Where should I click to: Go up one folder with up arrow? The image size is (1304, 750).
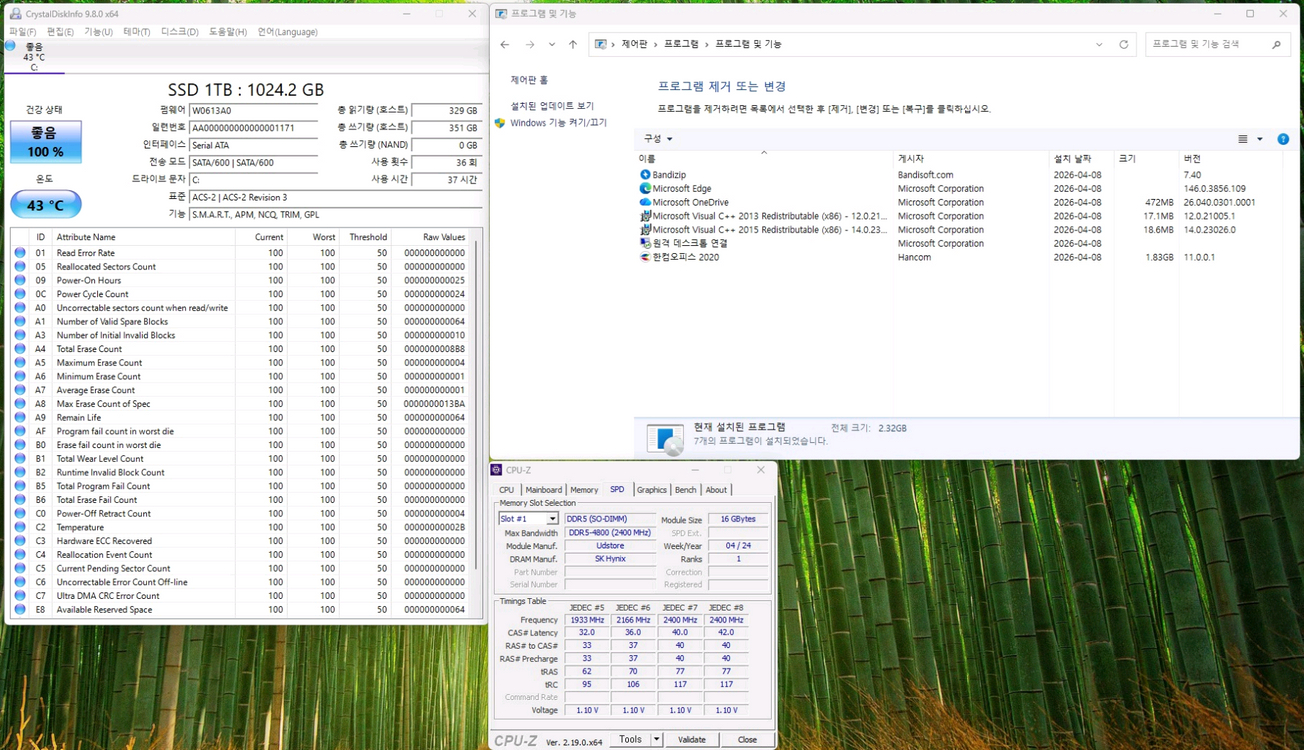coord(573,45)
